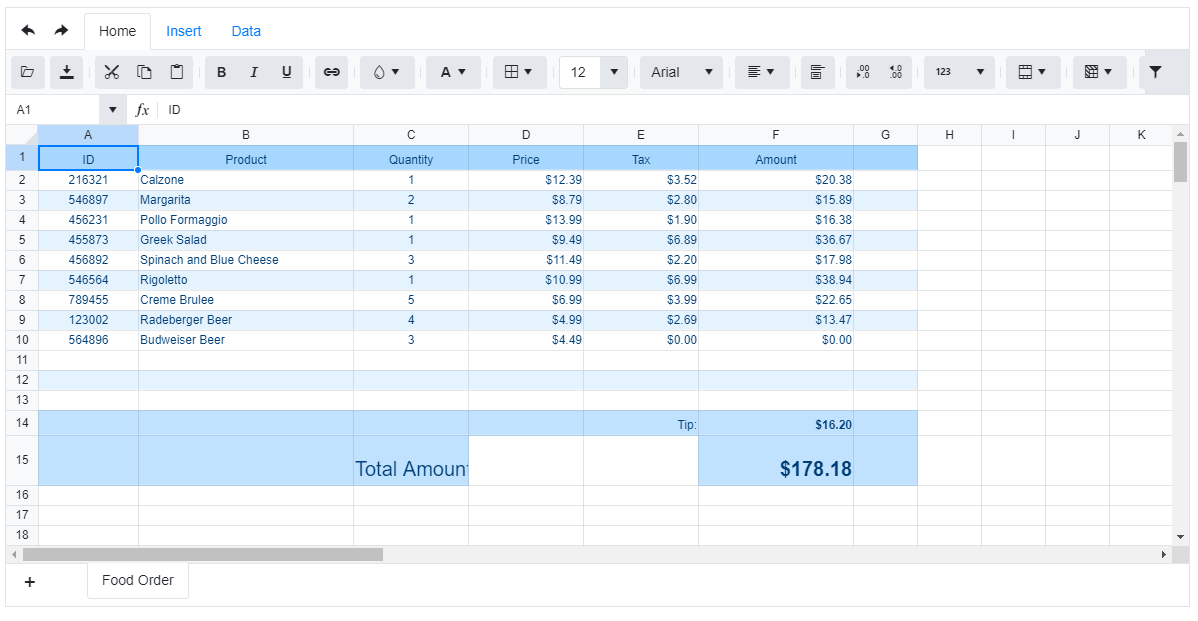The height and width of the screenshot is (621, 1198).
Task: Open the font color A dropdown
Action: coord(453,72)
